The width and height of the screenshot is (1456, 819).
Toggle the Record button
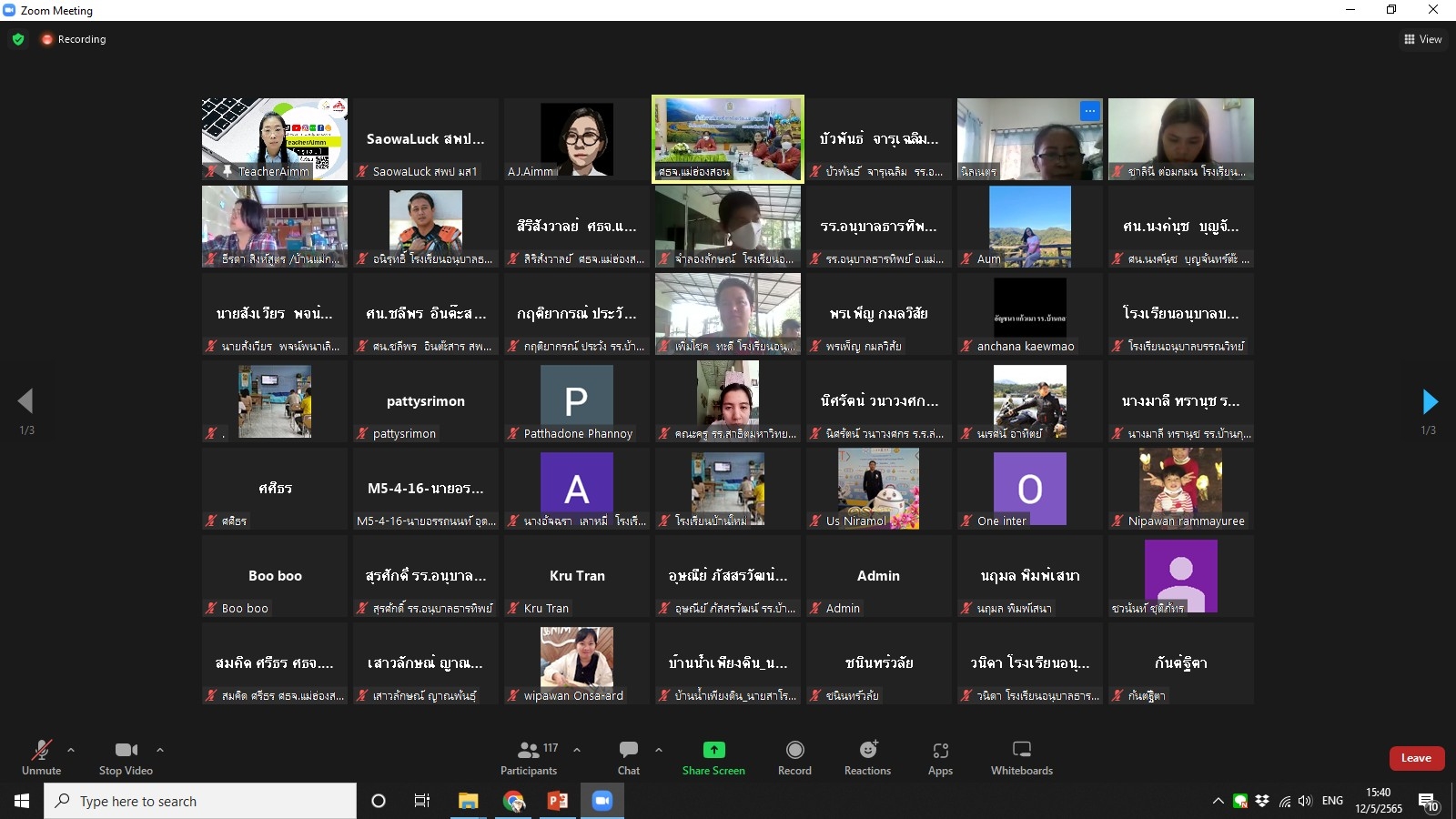pyautogui.click(x=794, y=757)
